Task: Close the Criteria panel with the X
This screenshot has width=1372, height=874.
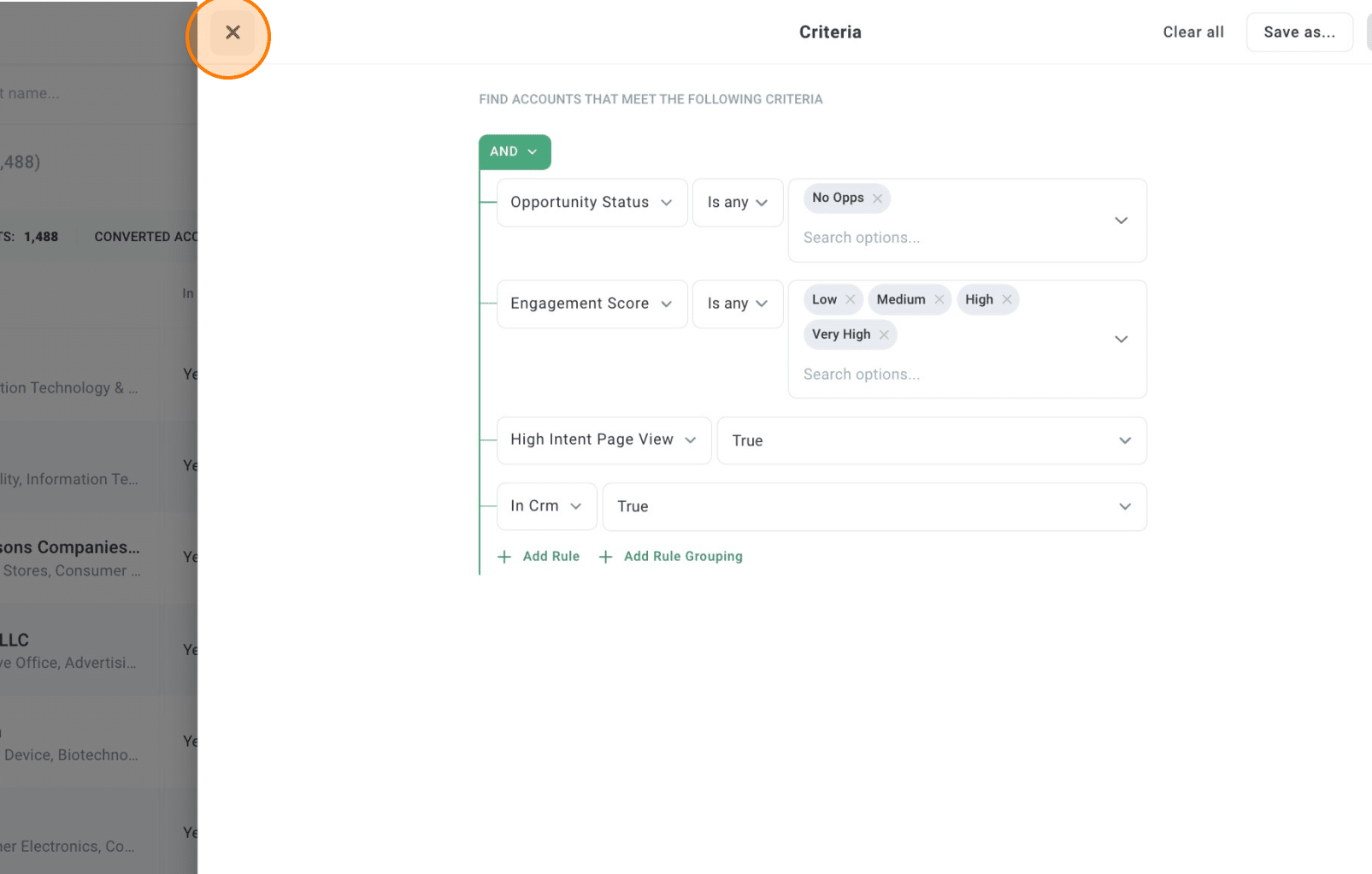Action: pos(233,32)
